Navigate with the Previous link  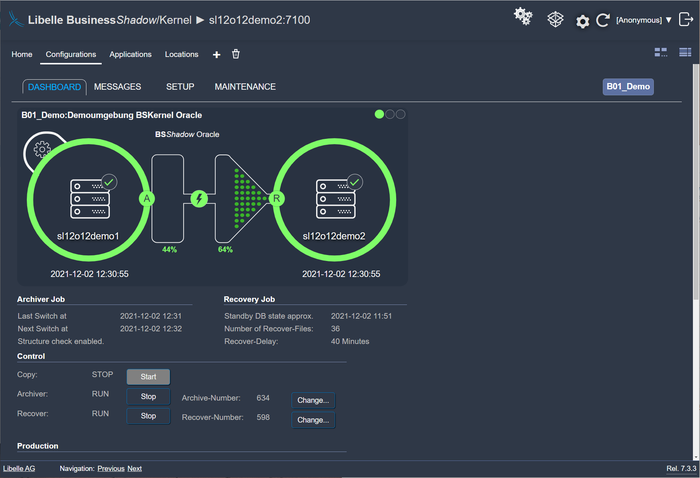[x=111, y=468]
